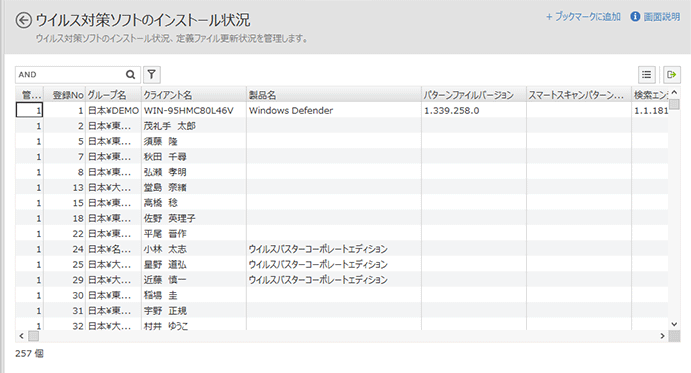Image resolution: width=691 pixels, height=373 pixels.
Task: Sort by パターンファイルバージョン column header
Action: (x=474, y=95)
